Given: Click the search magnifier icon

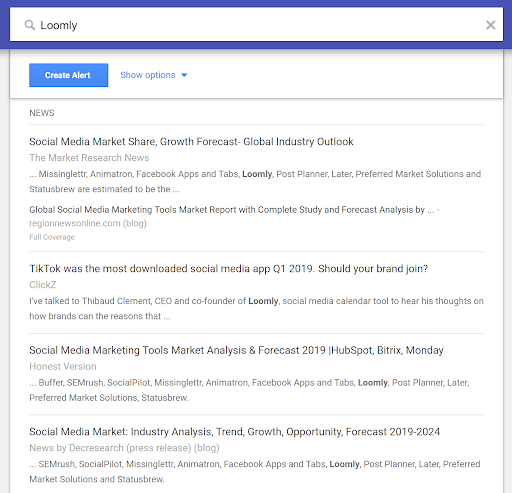Looking at the screenshot, I should coord(30,25).
